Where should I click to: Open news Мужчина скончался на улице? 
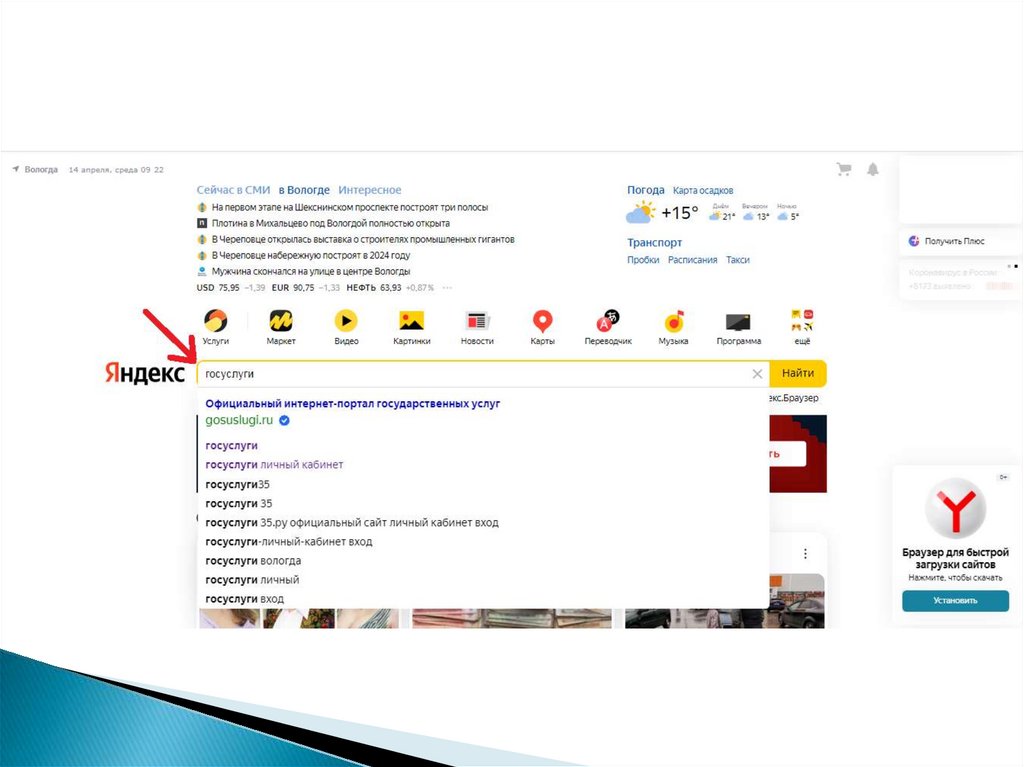[311, 271]
